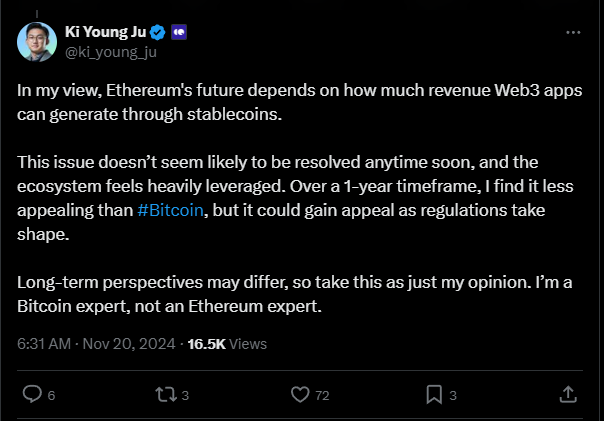Click the Ki Young Ju display name

106,32
